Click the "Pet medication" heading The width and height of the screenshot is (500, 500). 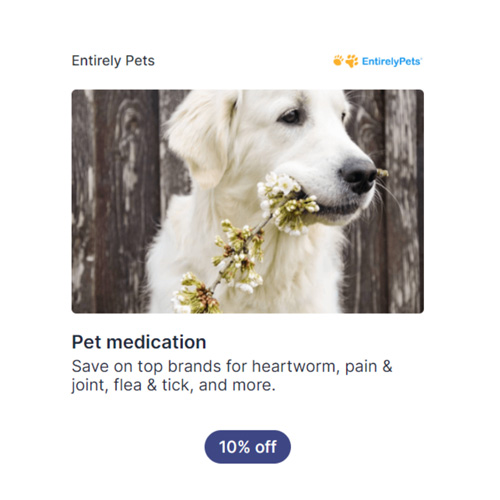[139, 342]
